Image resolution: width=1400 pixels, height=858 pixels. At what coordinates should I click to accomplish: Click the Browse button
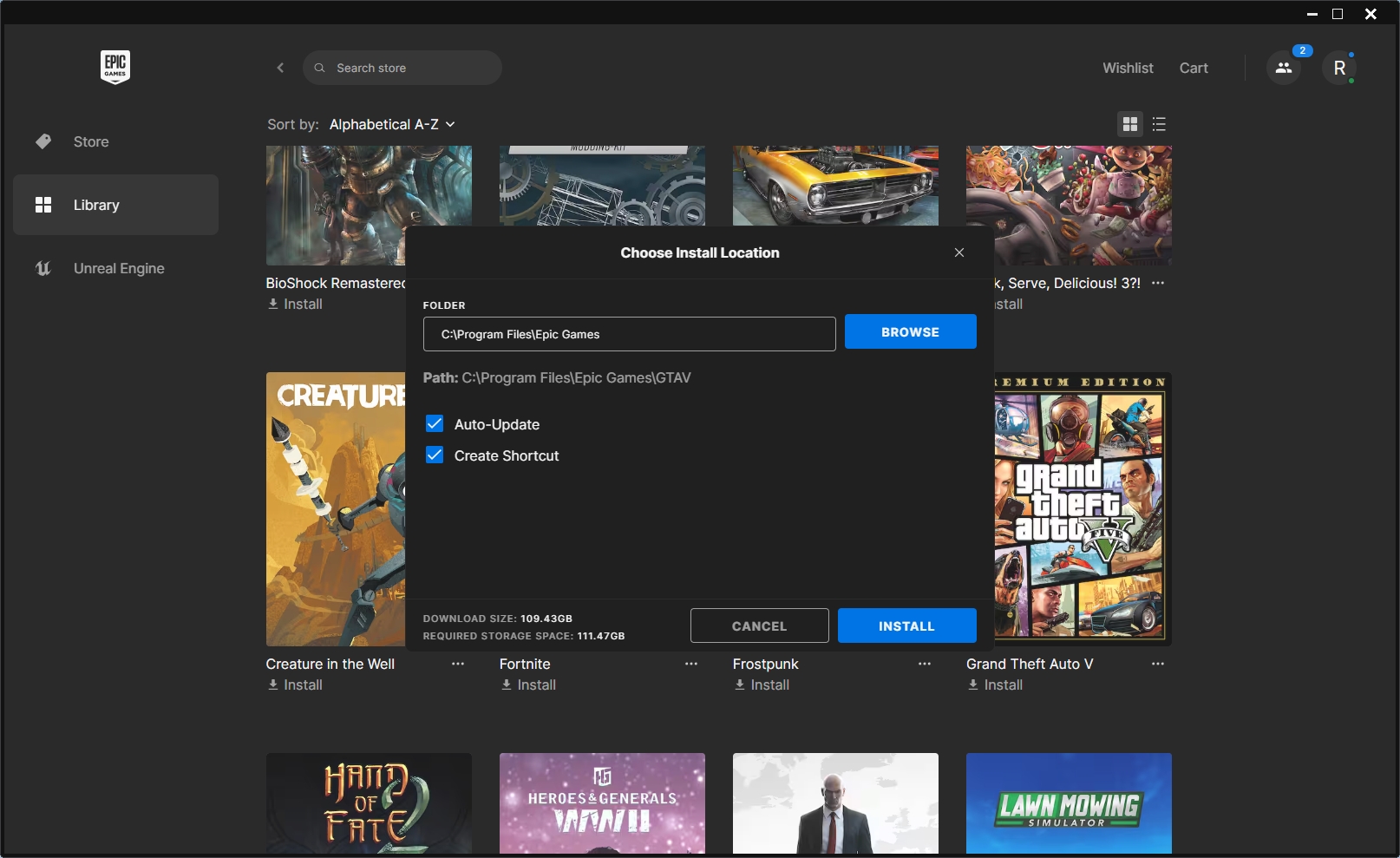tap(910, 331)
